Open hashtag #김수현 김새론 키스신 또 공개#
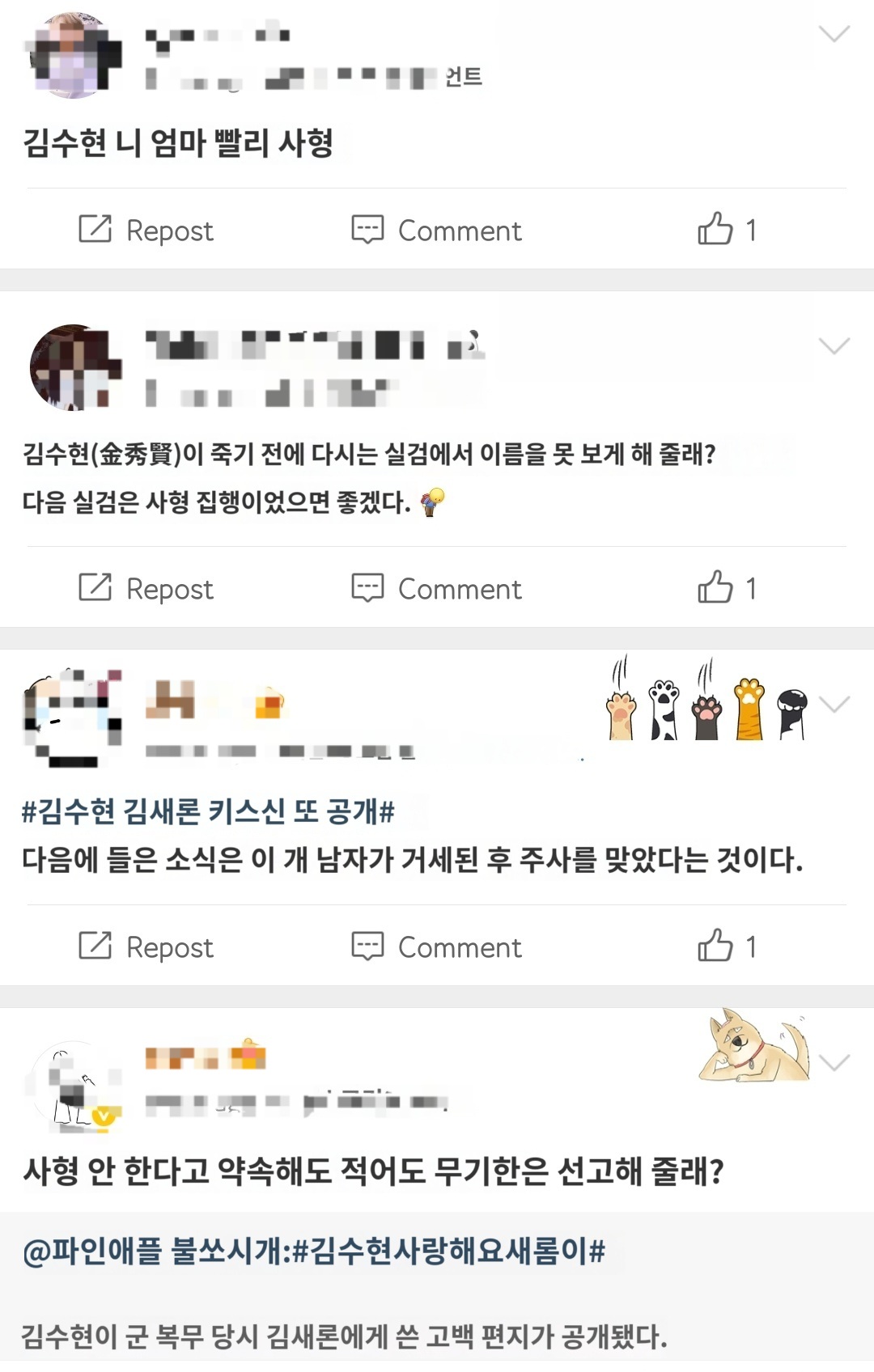Image resolution: width=874 pixels, height=1372 pixels. (208, 811)
